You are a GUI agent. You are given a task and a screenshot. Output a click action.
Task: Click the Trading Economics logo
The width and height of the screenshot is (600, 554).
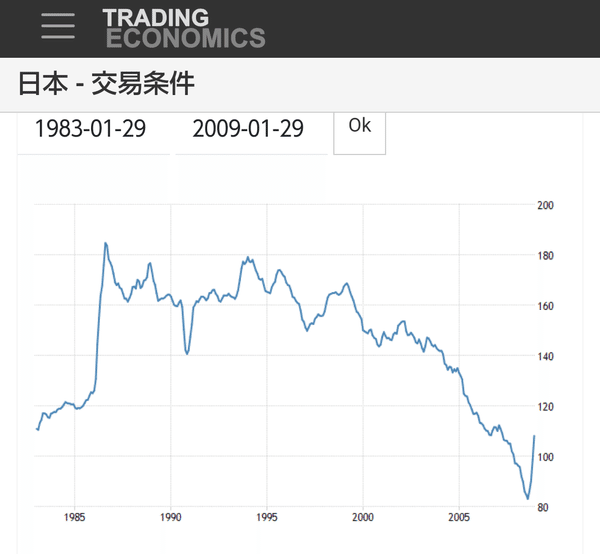coord(184,29)
